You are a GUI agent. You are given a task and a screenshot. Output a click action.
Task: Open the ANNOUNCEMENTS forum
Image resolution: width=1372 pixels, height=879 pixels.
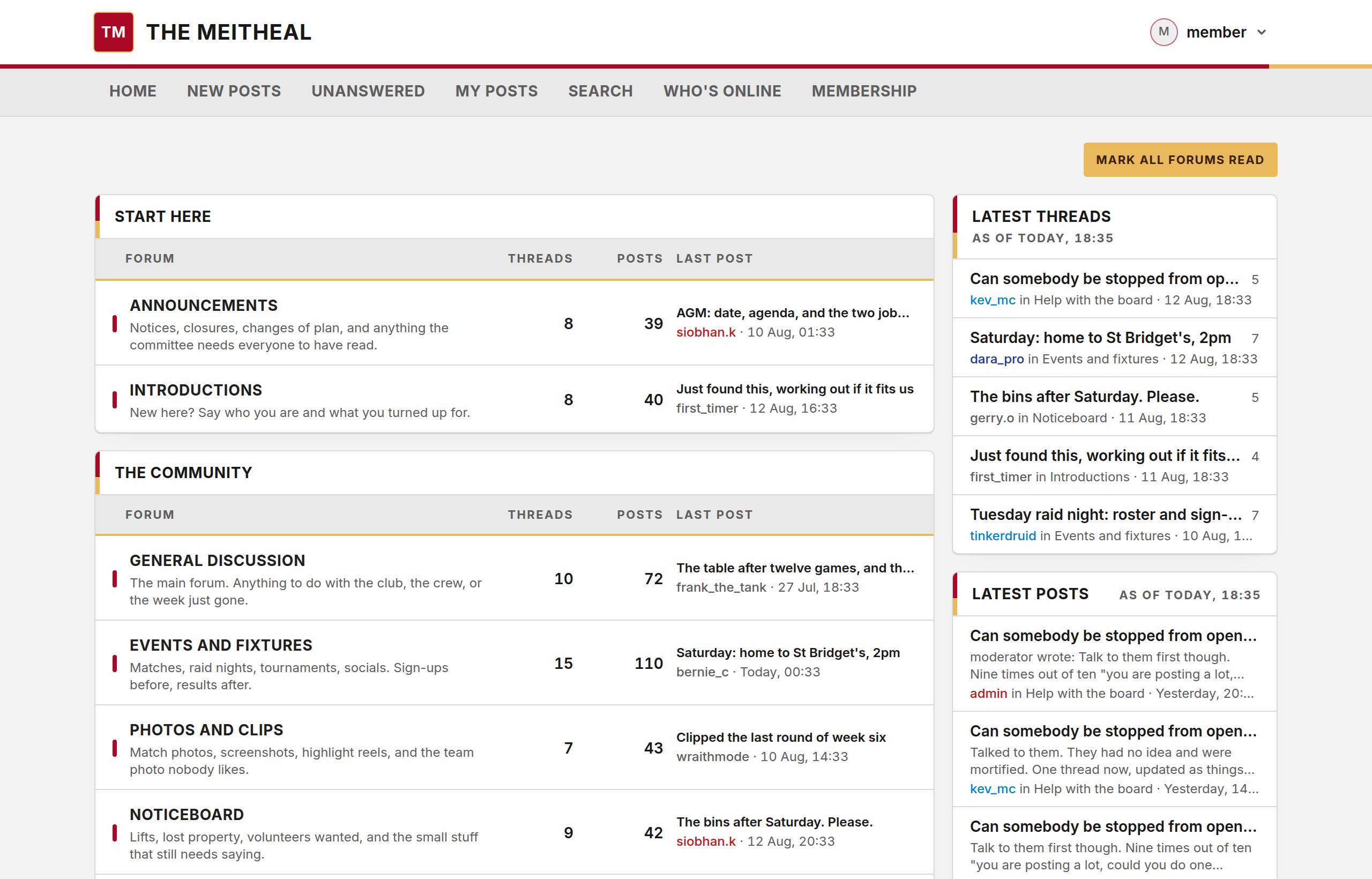(x=204, y=306)
